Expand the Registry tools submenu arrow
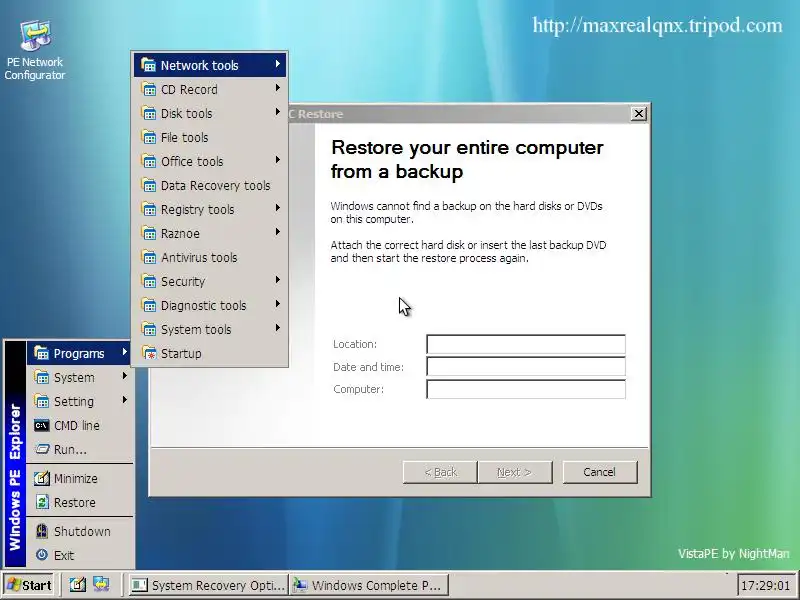The width and height of the screenshot is (800, 600). tap(278, 208)
